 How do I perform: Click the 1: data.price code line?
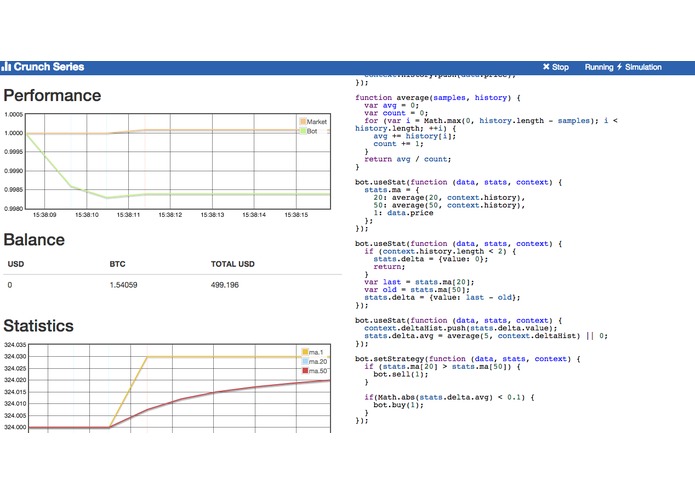pyautogui.click(x=403, y=213)
